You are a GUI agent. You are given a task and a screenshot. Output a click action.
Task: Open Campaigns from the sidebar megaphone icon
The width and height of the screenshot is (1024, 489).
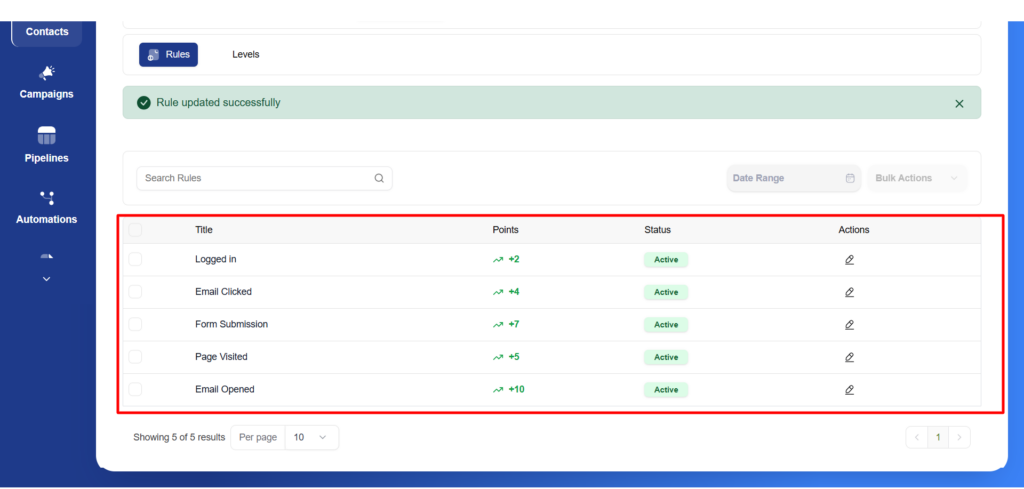[x=47, y=73]
